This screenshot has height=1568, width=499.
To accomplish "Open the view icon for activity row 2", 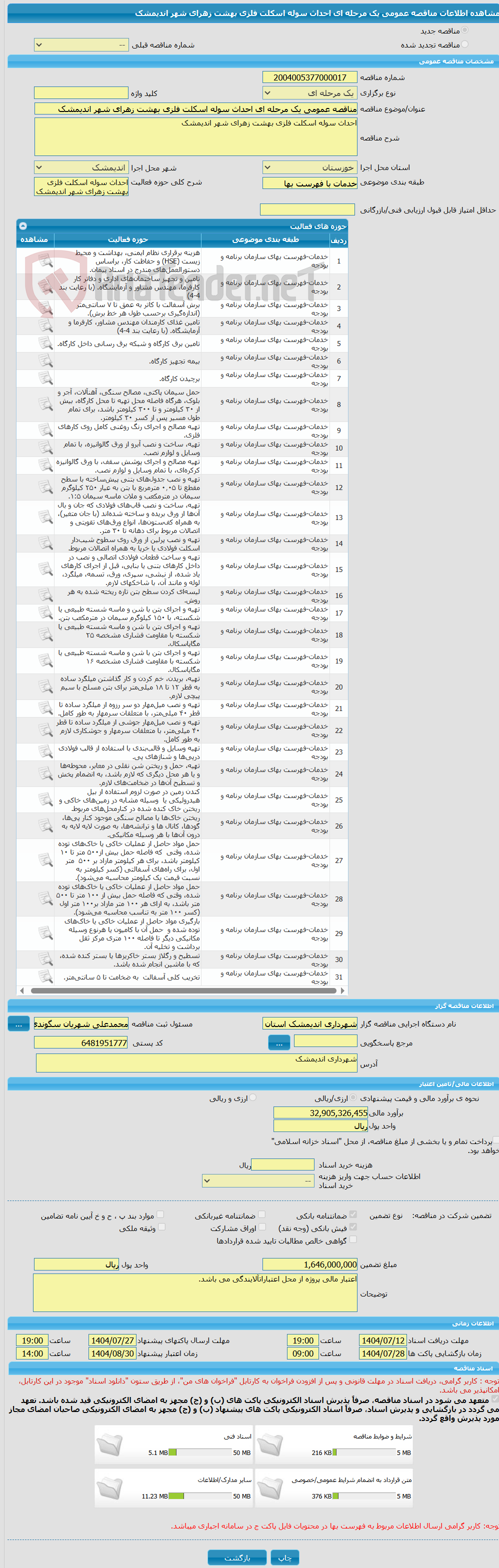I will click(45, 286).
